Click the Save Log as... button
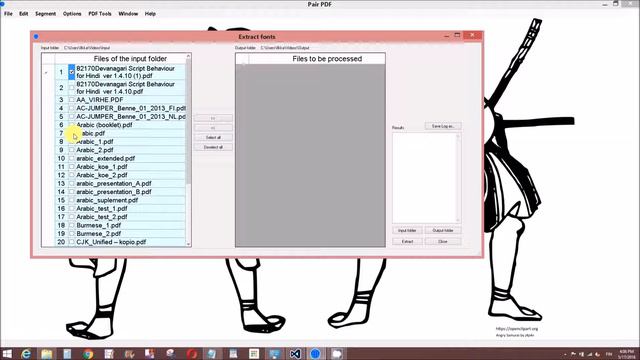This screenshot has height=360, width=640. click(443, 126)
